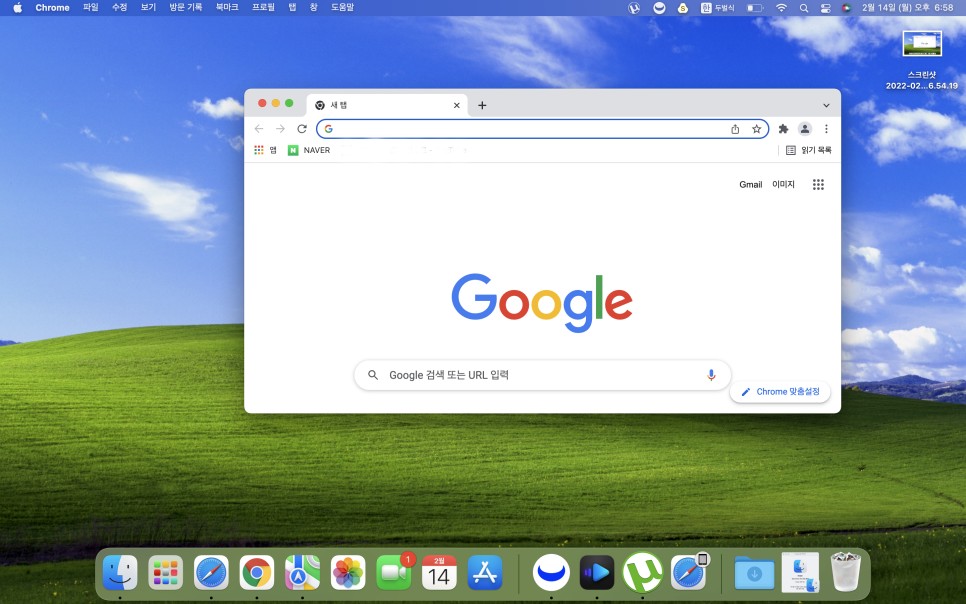Open the Downloads folder in Dock
The width and height of the screenshot is (966, 604).
tap(755, 573)
